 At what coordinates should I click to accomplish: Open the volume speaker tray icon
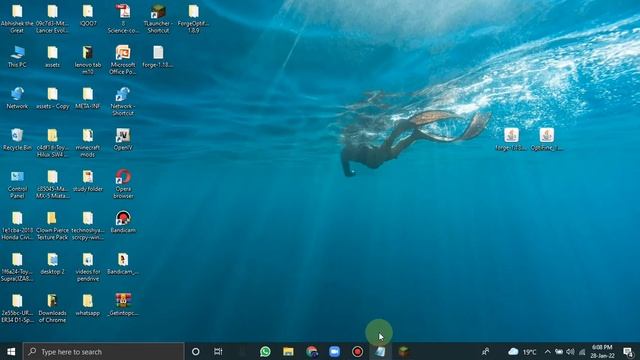(570, 351)
